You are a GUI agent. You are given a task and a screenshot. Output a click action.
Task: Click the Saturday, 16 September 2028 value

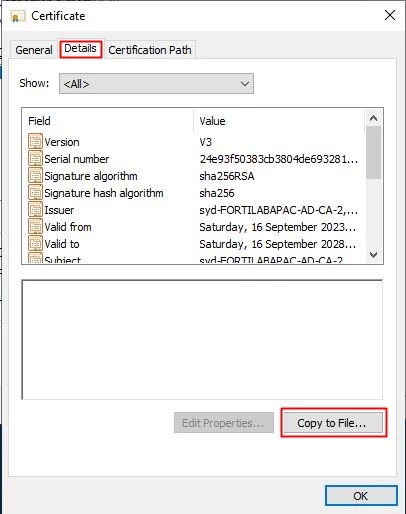278,244
